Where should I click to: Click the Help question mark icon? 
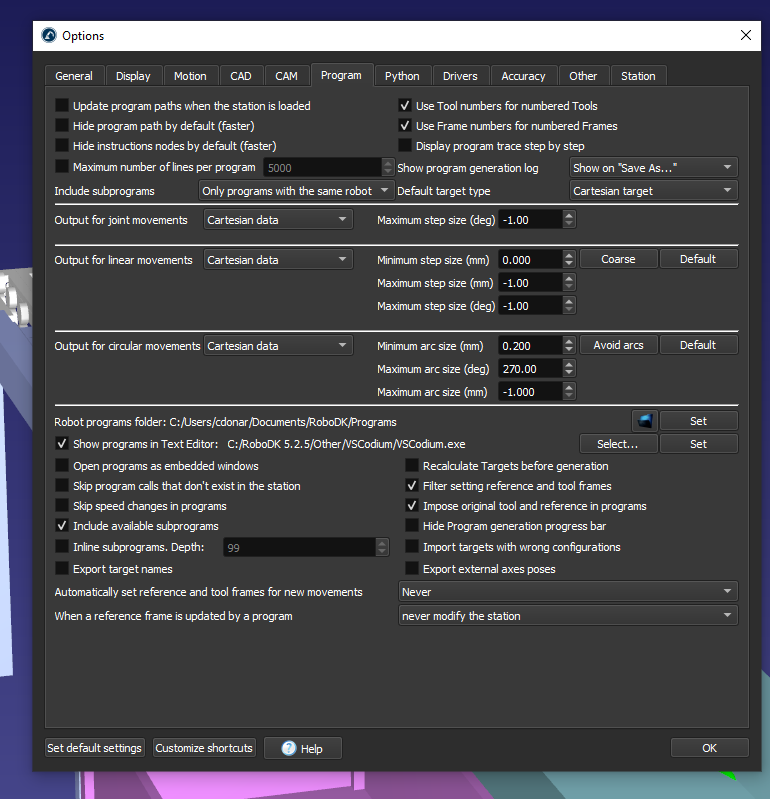289,748
